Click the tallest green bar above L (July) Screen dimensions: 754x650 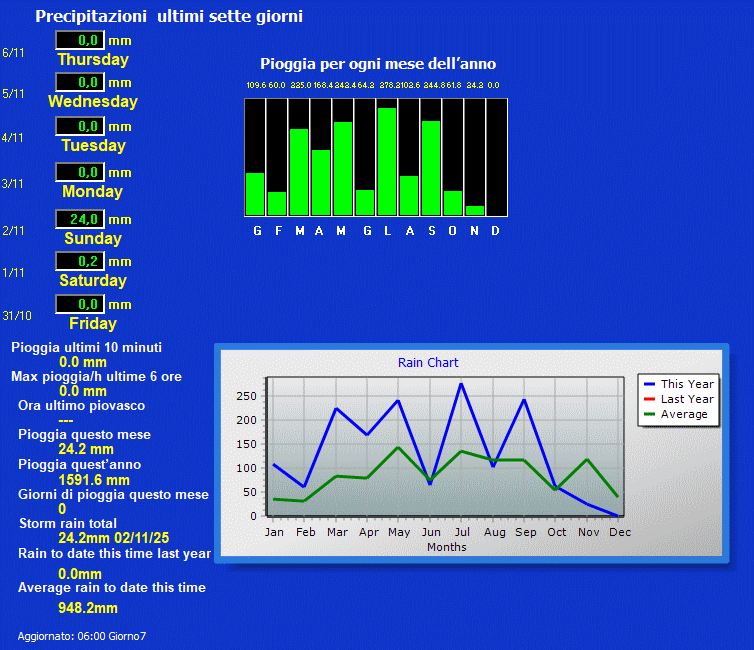(387, 161)
